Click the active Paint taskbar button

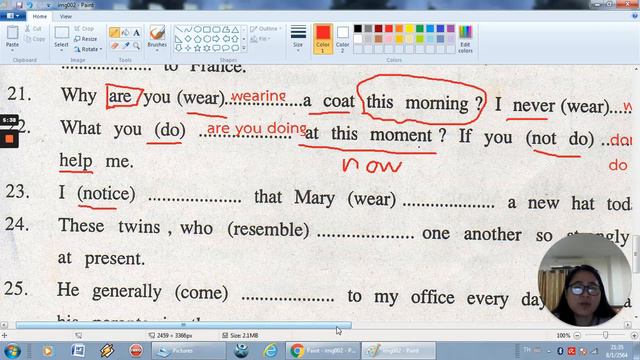(x=398, y=351)
